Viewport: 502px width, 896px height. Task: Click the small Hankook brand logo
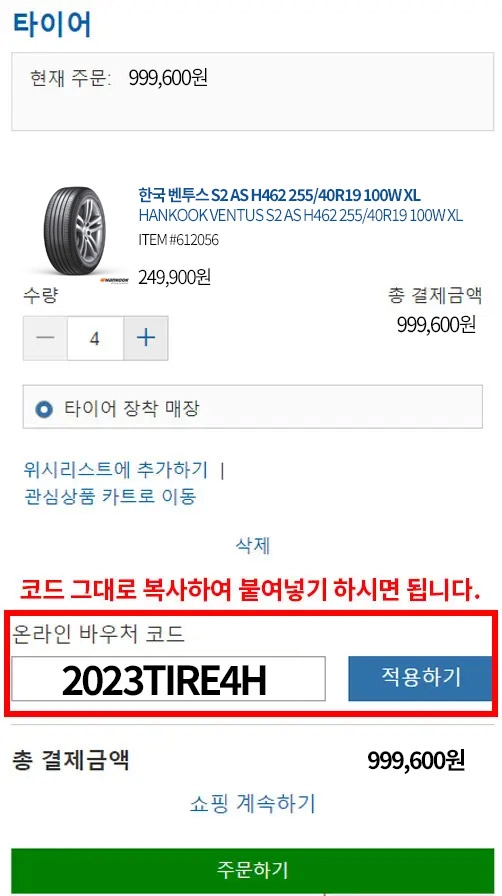(114, 279)
